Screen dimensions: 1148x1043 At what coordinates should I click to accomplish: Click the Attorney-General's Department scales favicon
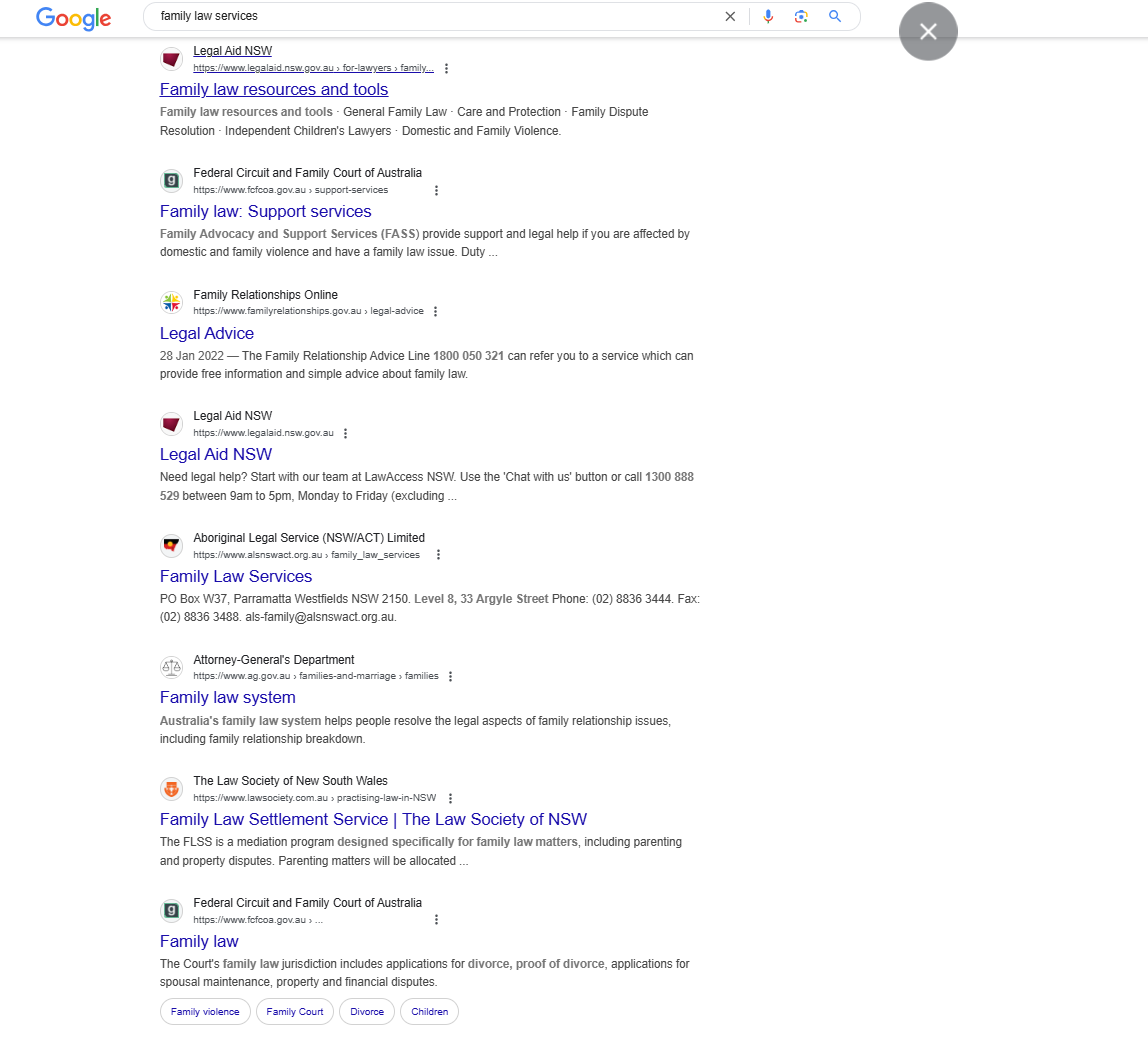point(171,667)
